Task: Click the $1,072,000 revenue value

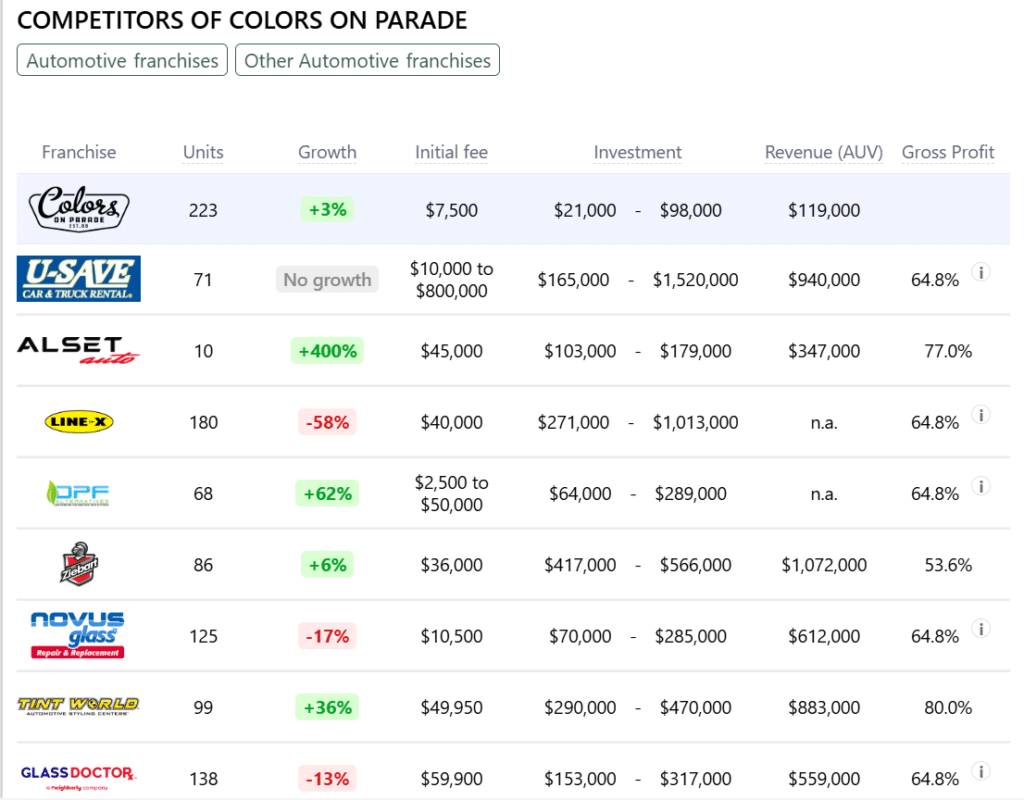Action: (824, 564)
